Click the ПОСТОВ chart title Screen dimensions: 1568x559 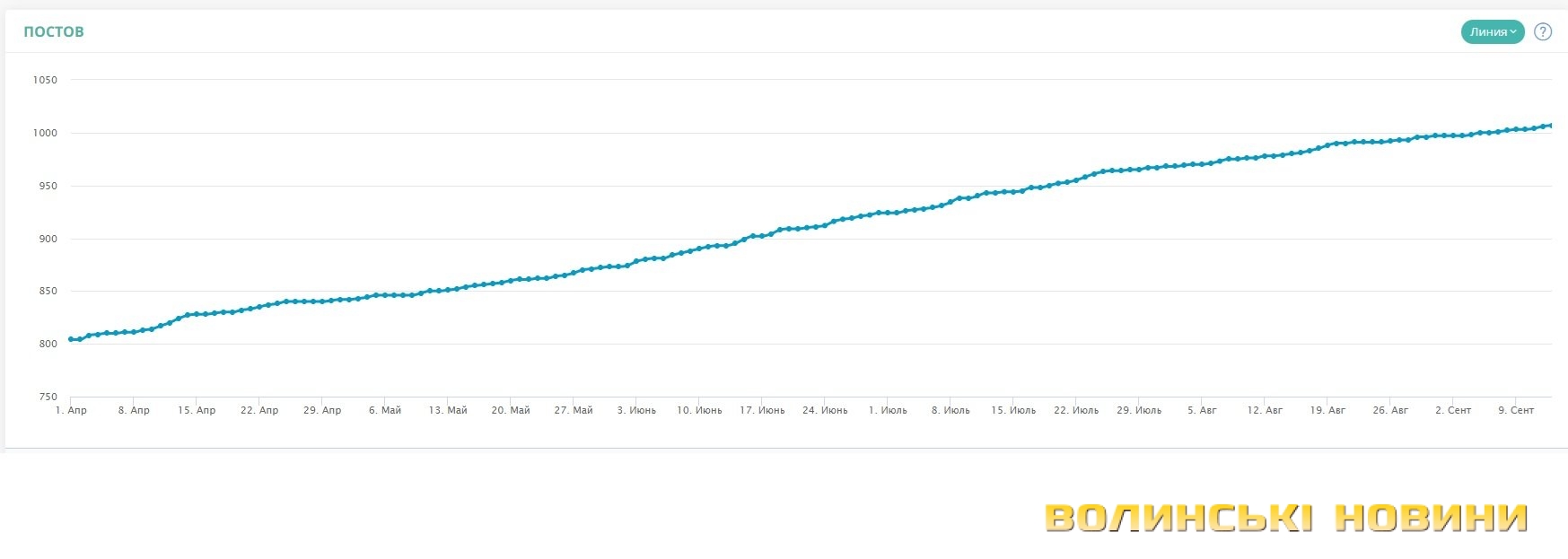(x=54, y=32)
